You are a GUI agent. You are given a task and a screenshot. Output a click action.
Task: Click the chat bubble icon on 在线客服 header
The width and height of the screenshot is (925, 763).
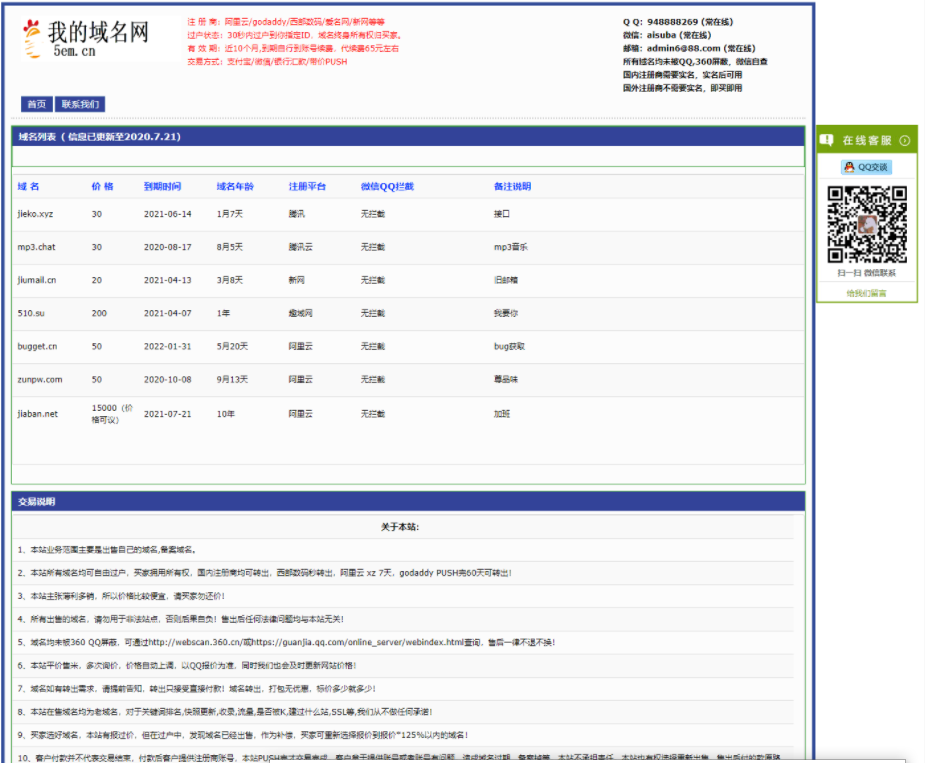click(827, 141)
